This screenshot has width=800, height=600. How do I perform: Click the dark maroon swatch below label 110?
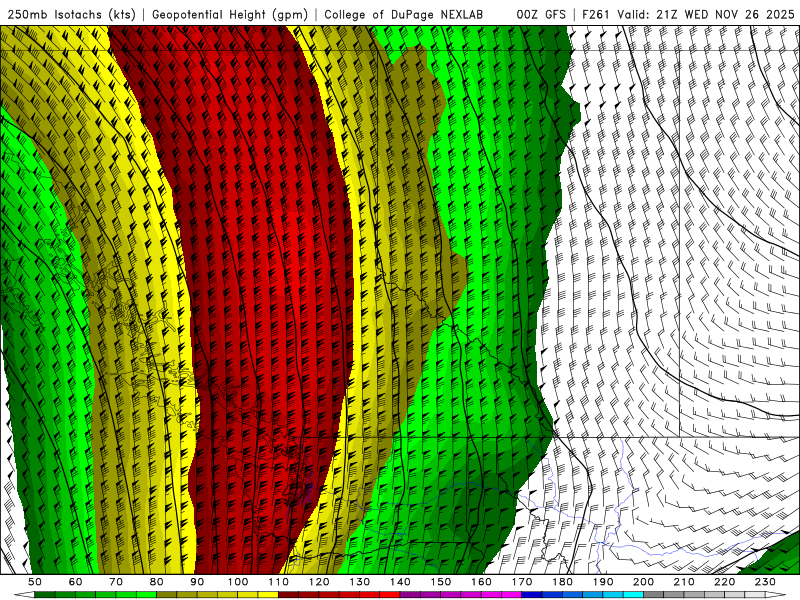289,595
